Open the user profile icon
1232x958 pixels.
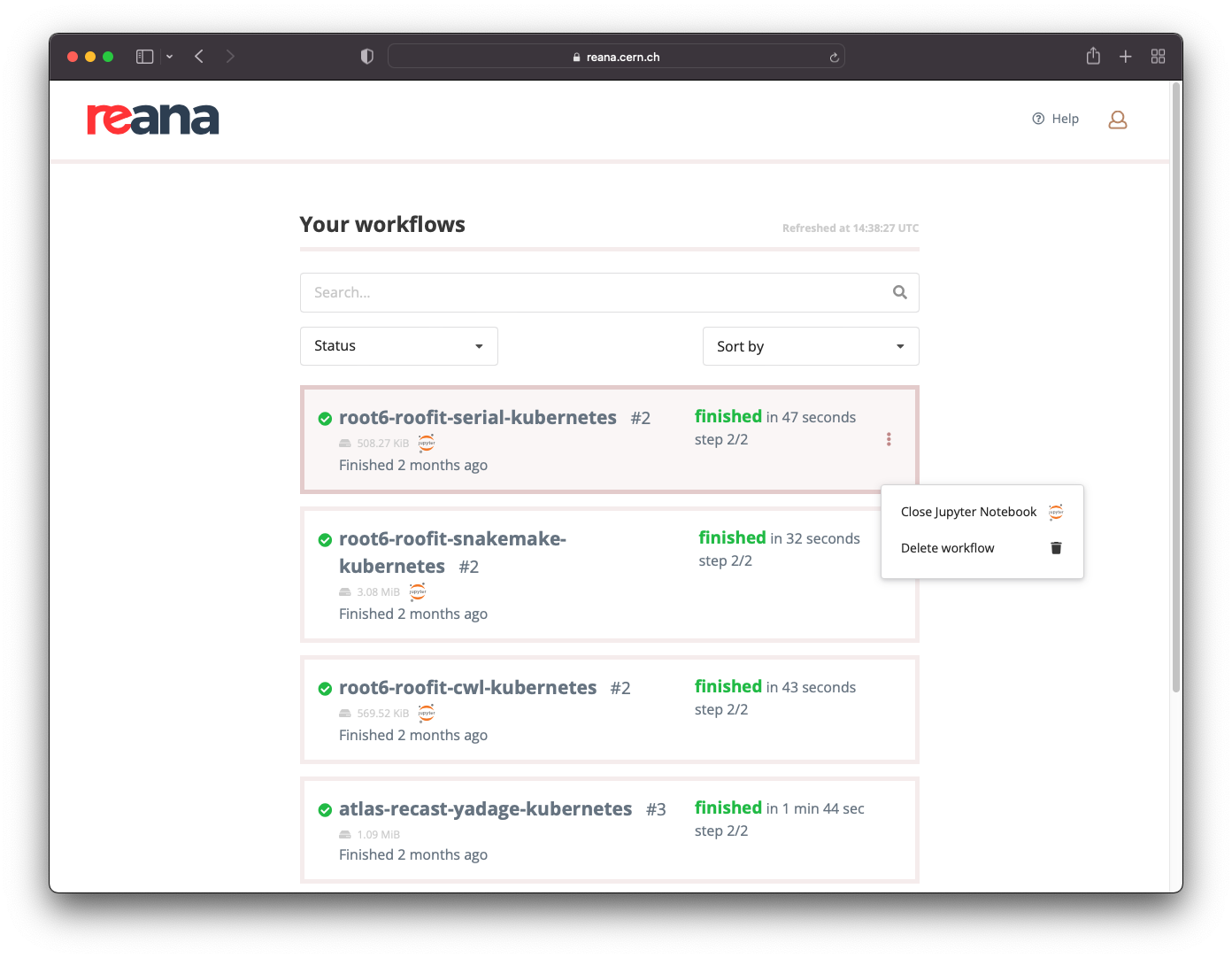pyautogui.click(x=1117, y=120)
